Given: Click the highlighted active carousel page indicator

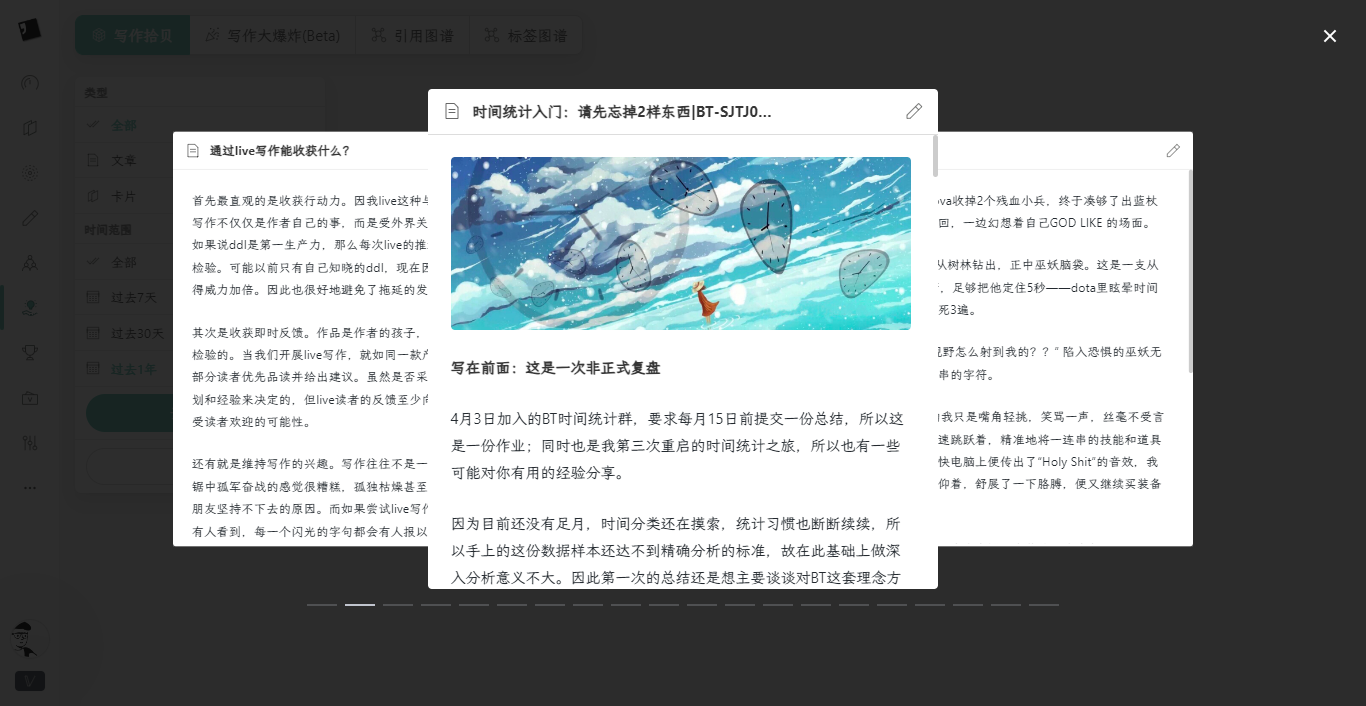Looking at the screenshot, I should pos(360,605).
